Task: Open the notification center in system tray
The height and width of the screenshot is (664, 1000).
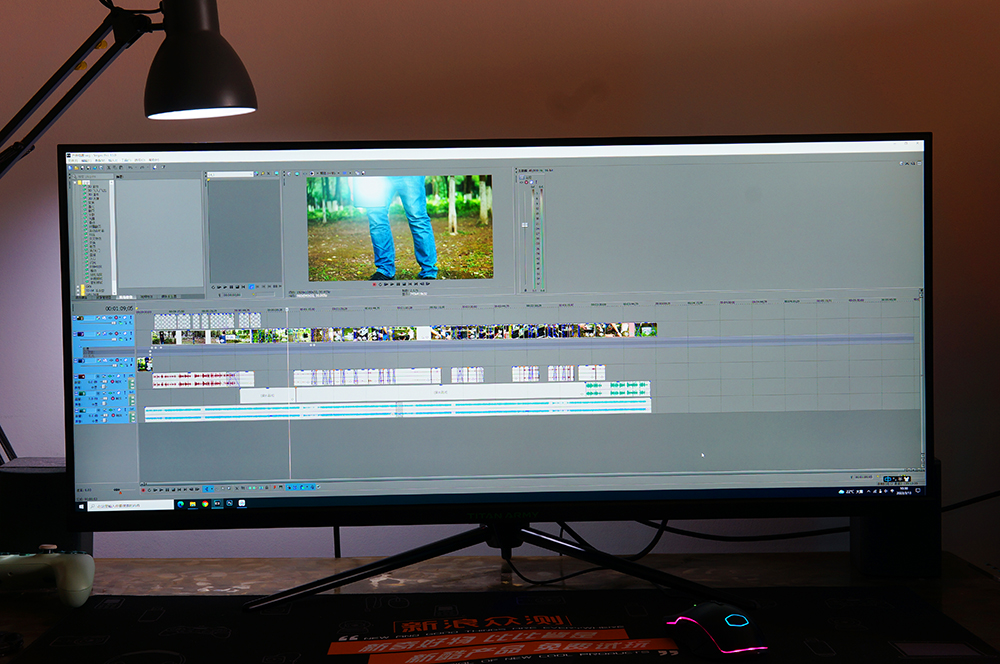Action: pyautogui.click(x=918, y=491)
